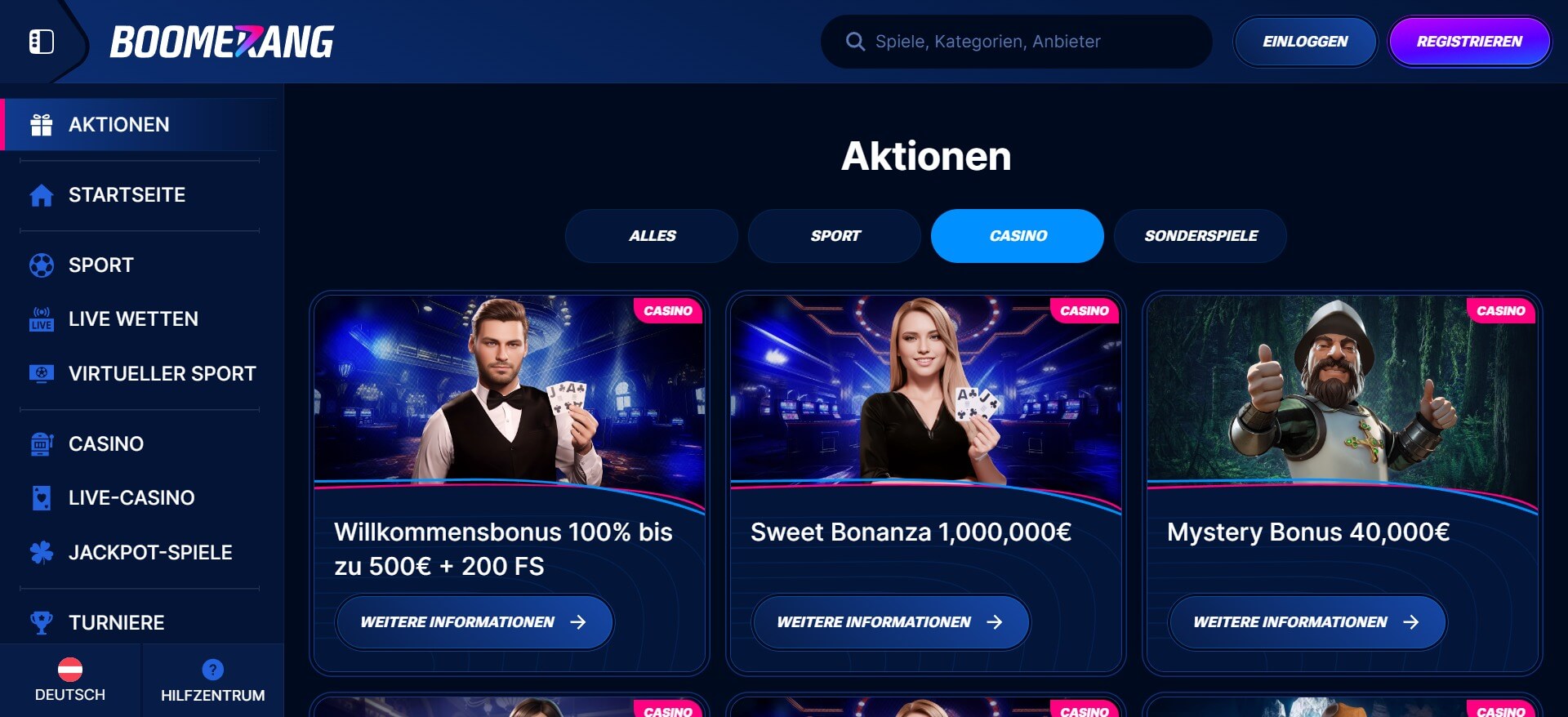Select the Sonderspiele filter tab
The image size is (1568, 717).
(1200, 236)
